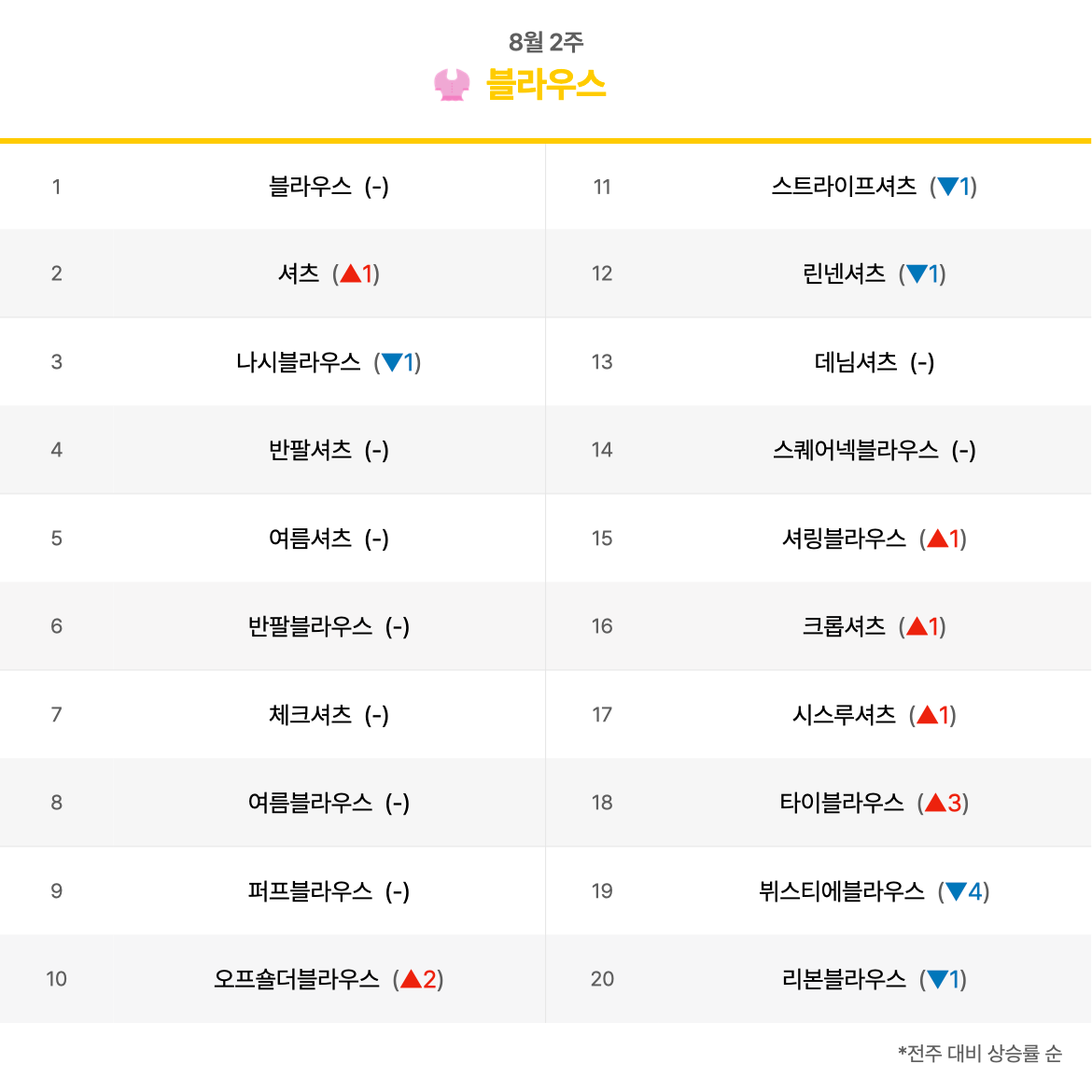1092x1092 pixels.
Task: Select the 여름셔츠 keyword entry
Action: click(x=310, y=539)
